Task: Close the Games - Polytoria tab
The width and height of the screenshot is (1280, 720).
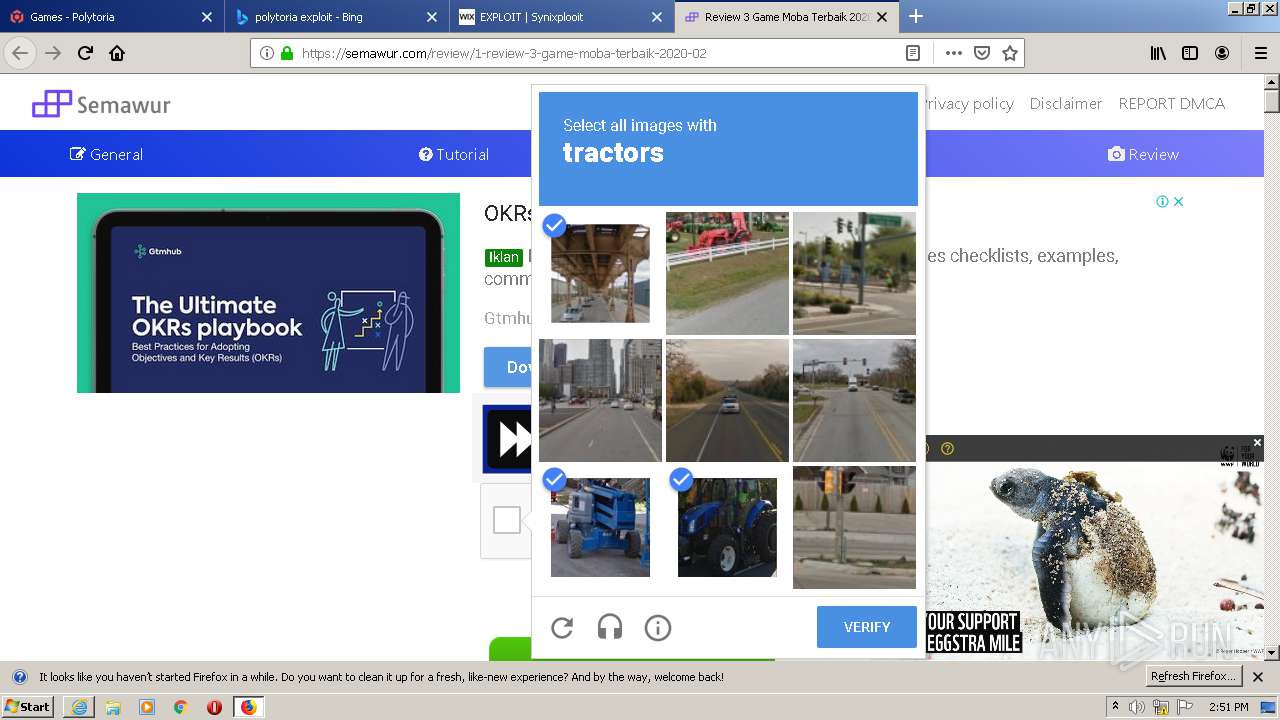Action: coord(207,17)
